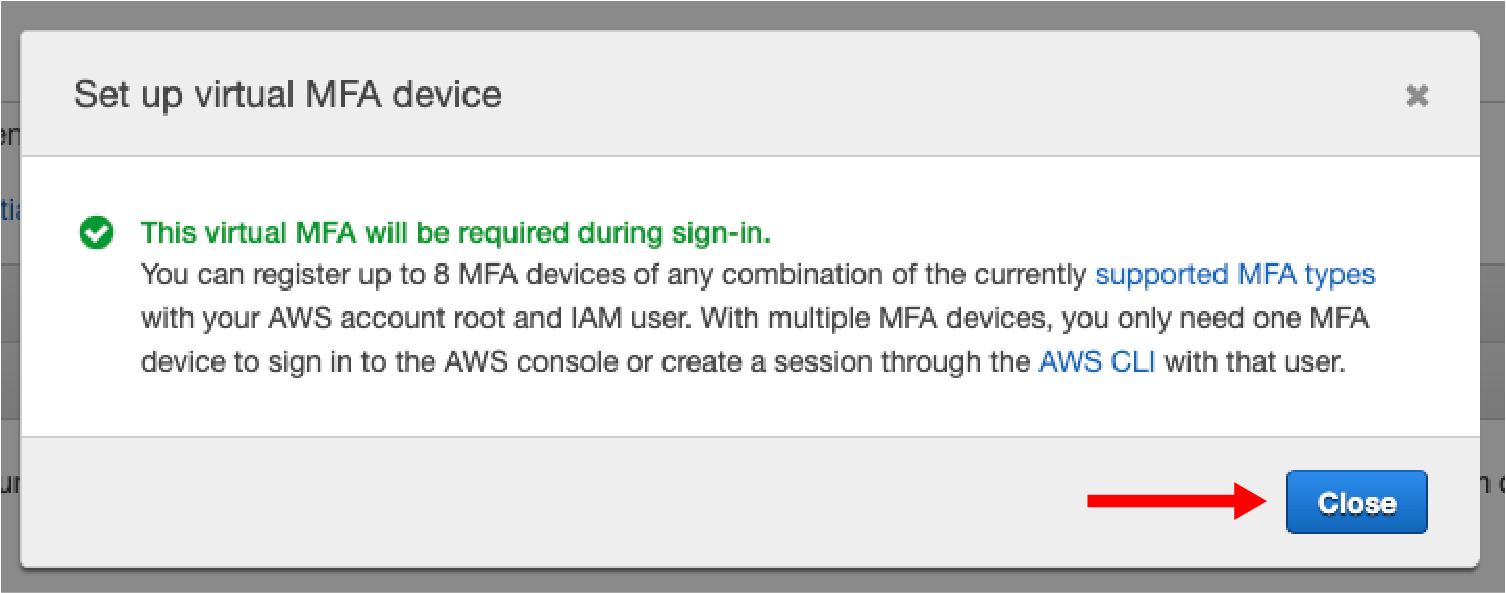
Task: Click cut-off background text at upper-left edge
Action: coord(9,134)
